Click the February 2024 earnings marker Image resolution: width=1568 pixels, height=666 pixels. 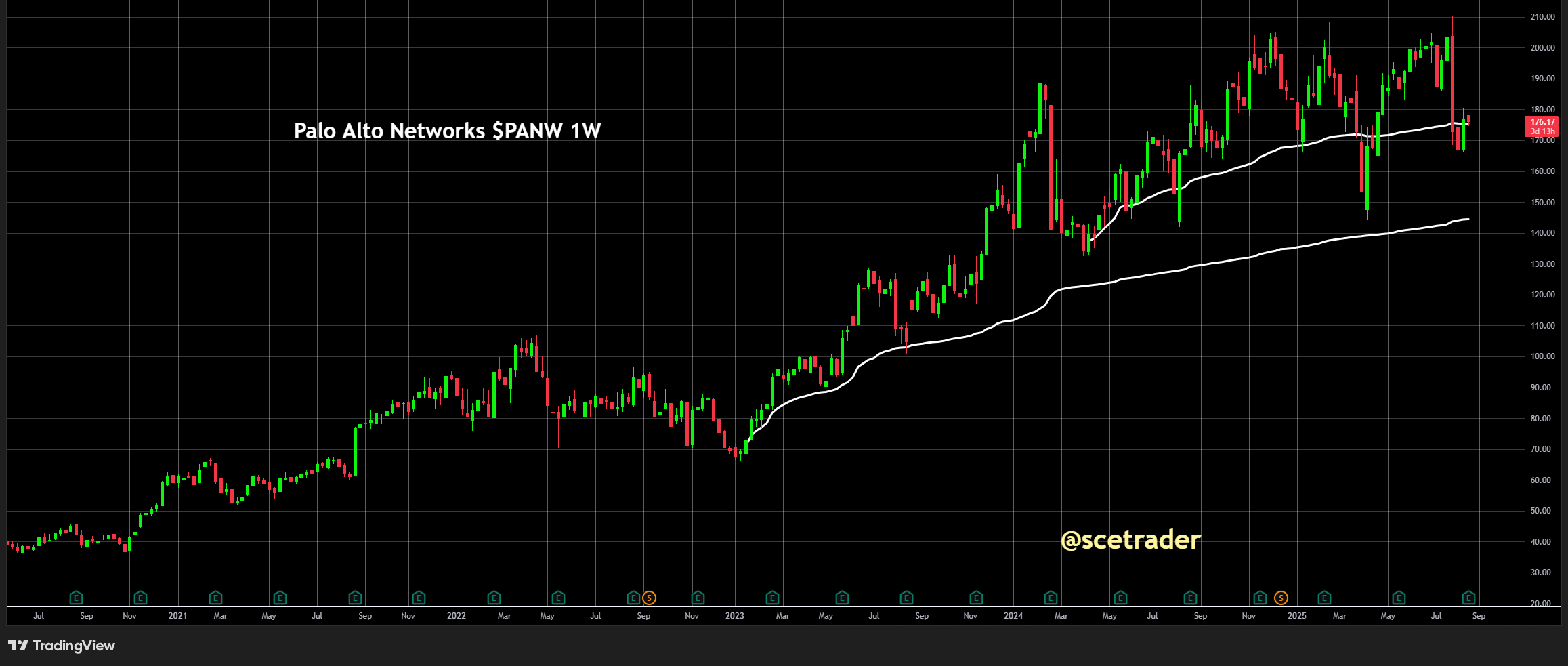click(x=1051, y=598)
